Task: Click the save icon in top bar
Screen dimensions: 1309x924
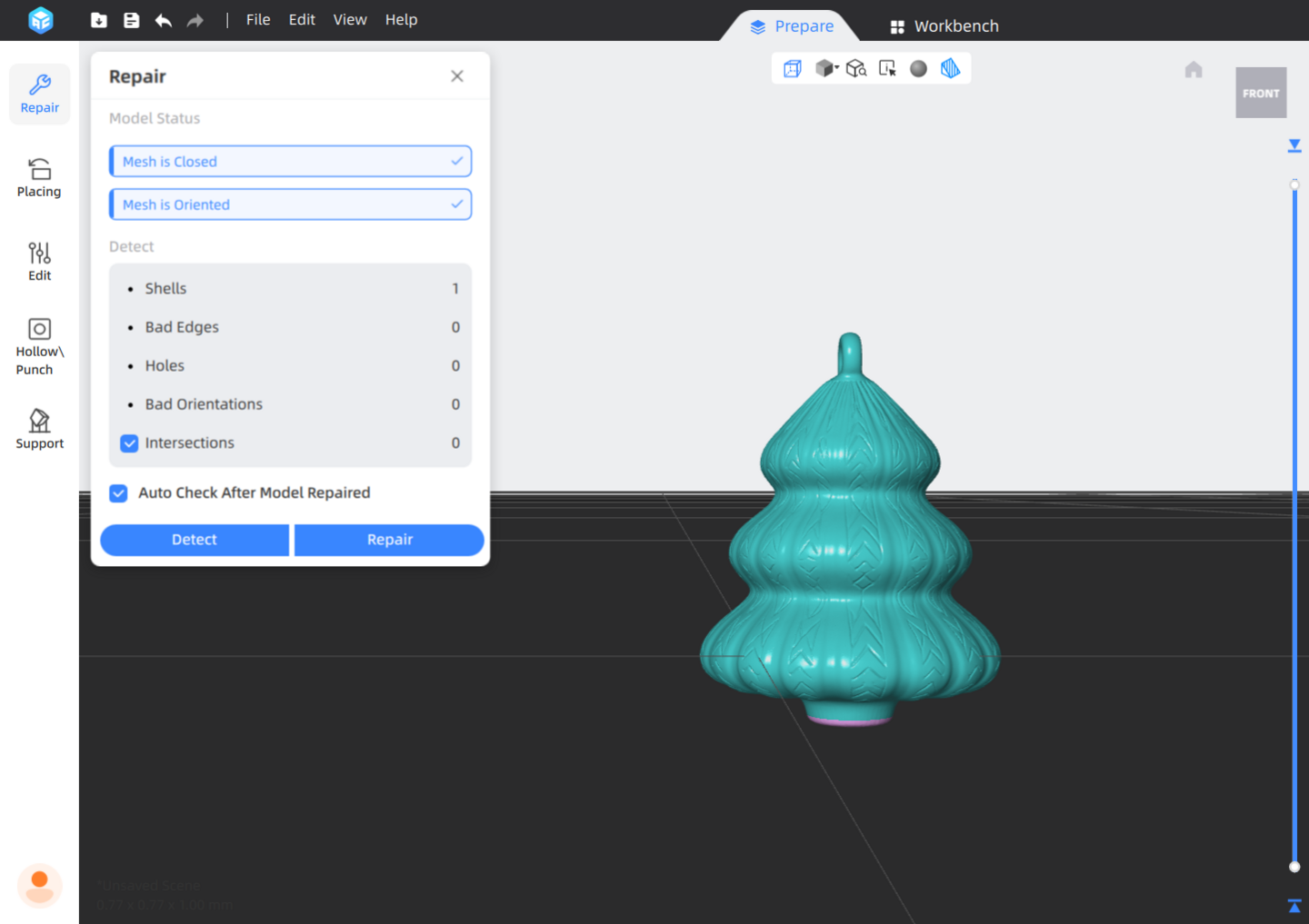Action: (132, 20)
